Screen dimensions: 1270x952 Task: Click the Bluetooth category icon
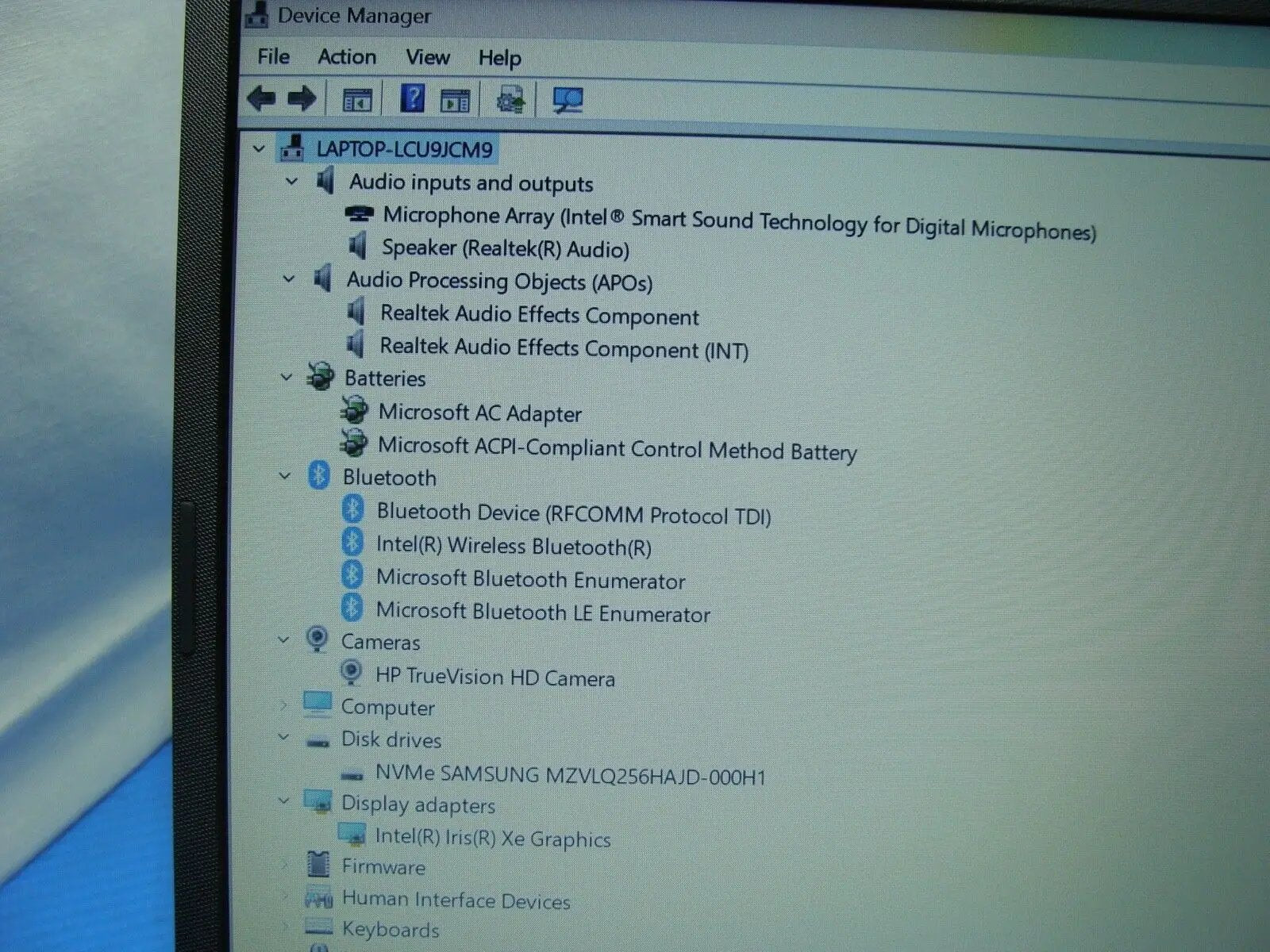click(x=318, y=475)
